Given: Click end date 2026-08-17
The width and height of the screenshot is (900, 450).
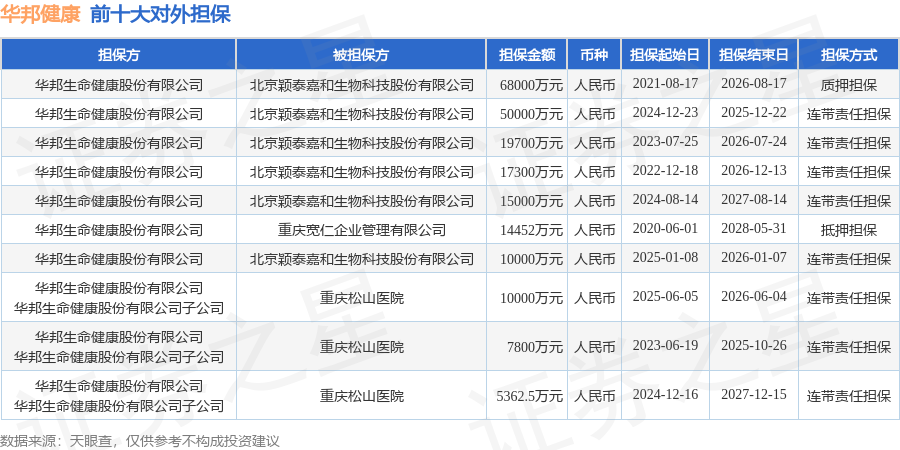Looking at the screenshot, I should 754,84.
